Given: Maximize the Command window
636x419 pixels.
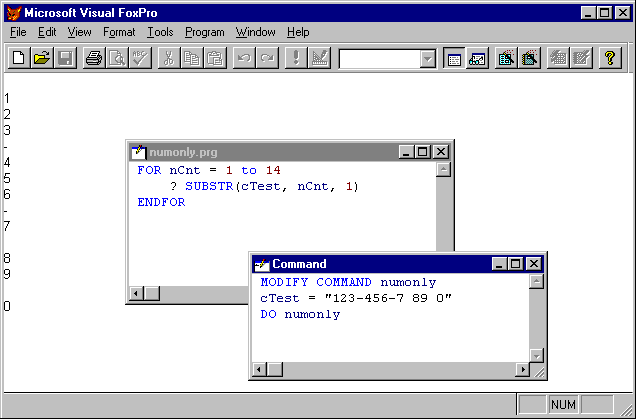Looking at the screenshot, I should 516,264.
